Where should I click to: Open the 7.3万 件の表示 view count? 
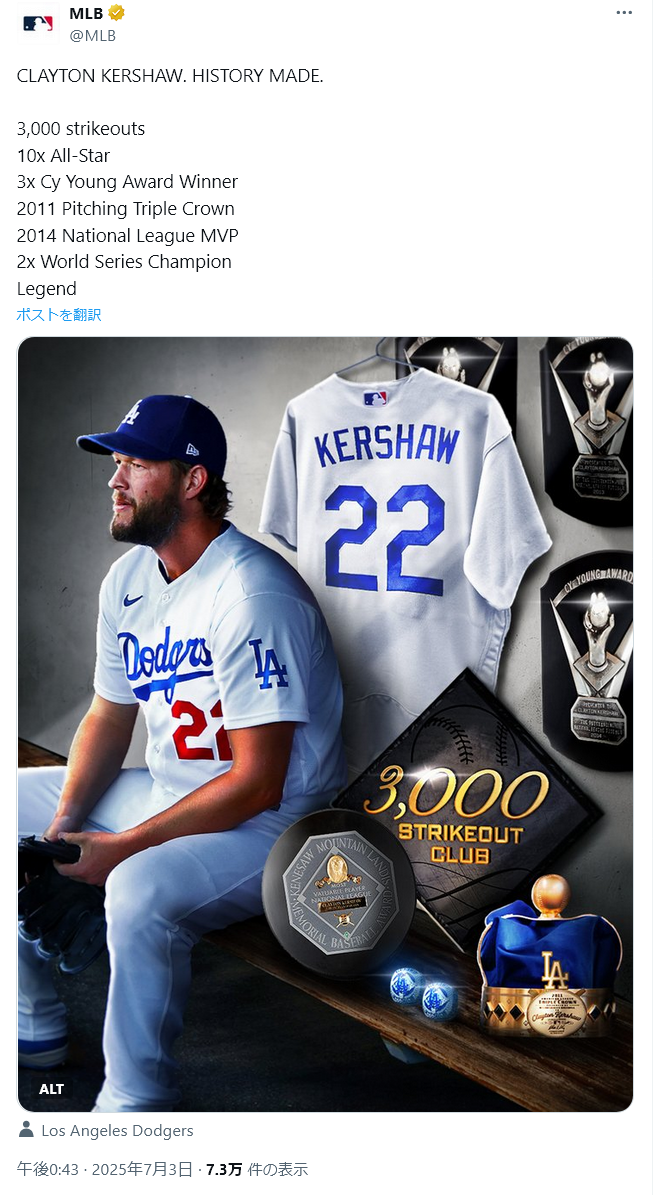click(x=257, y=1170)
